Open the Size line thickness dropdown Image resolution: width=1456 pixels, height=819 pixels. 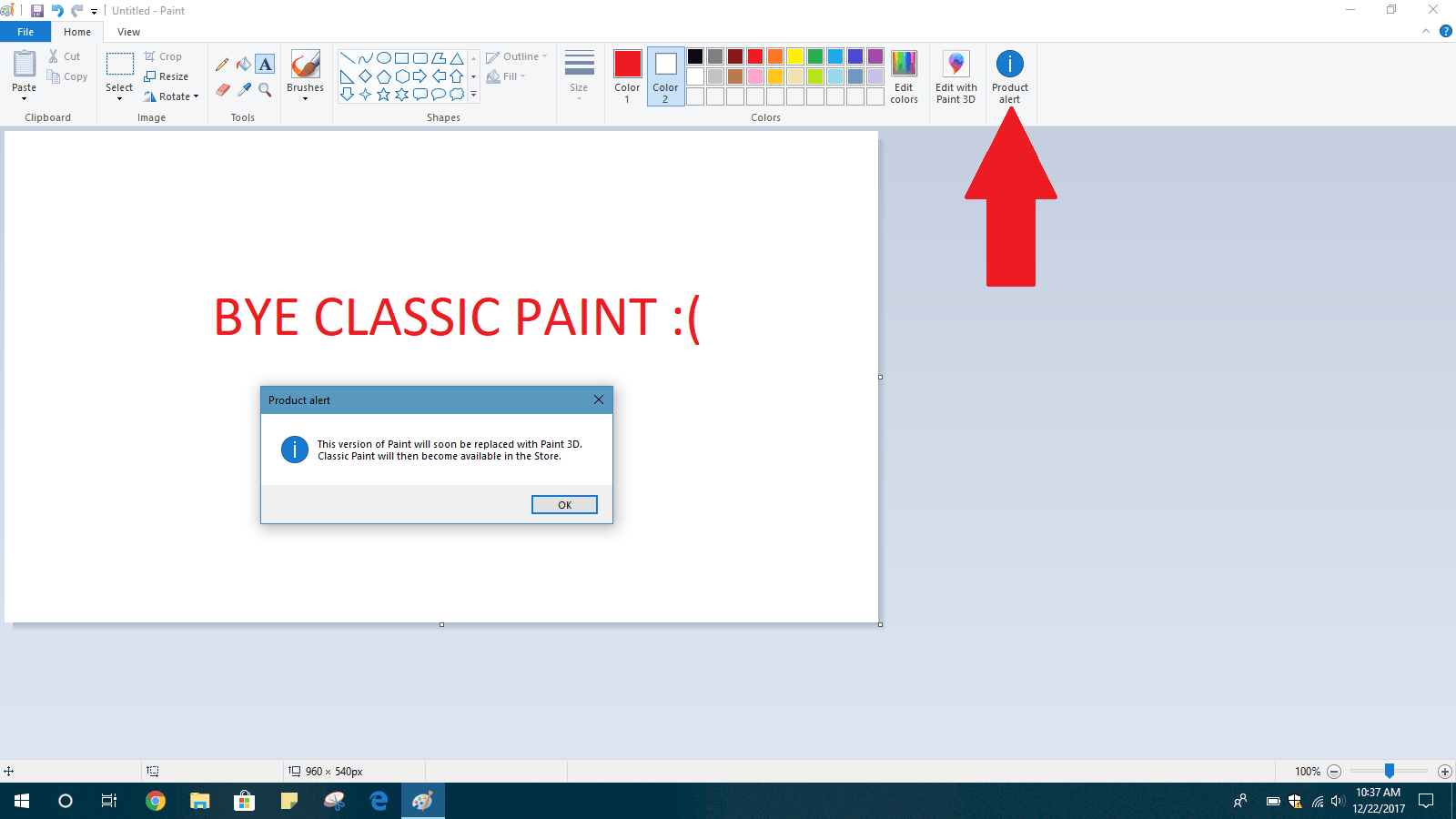[579, 76]
